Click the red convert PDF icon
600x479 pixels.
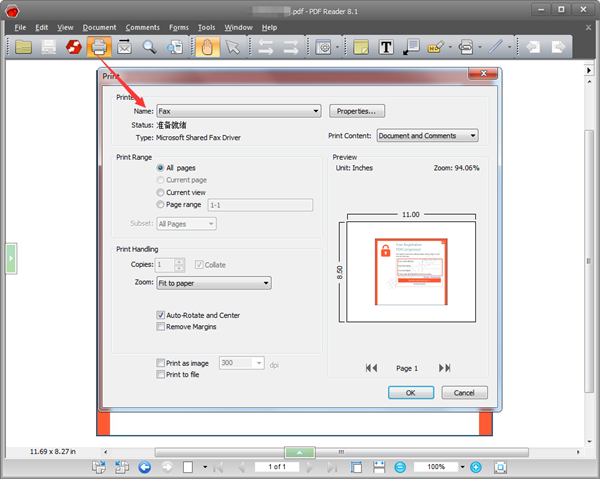tap(74, 47)
